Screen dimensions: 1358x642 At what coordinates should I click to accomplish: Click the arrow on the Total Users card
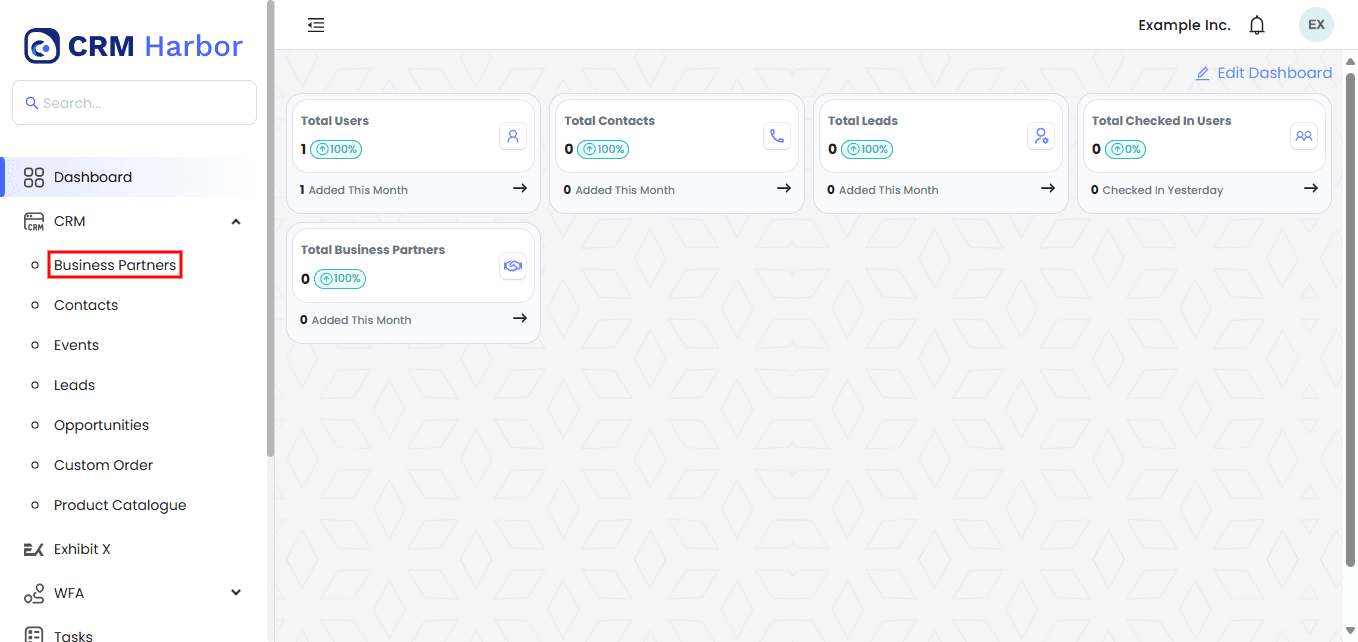point(520,188)
